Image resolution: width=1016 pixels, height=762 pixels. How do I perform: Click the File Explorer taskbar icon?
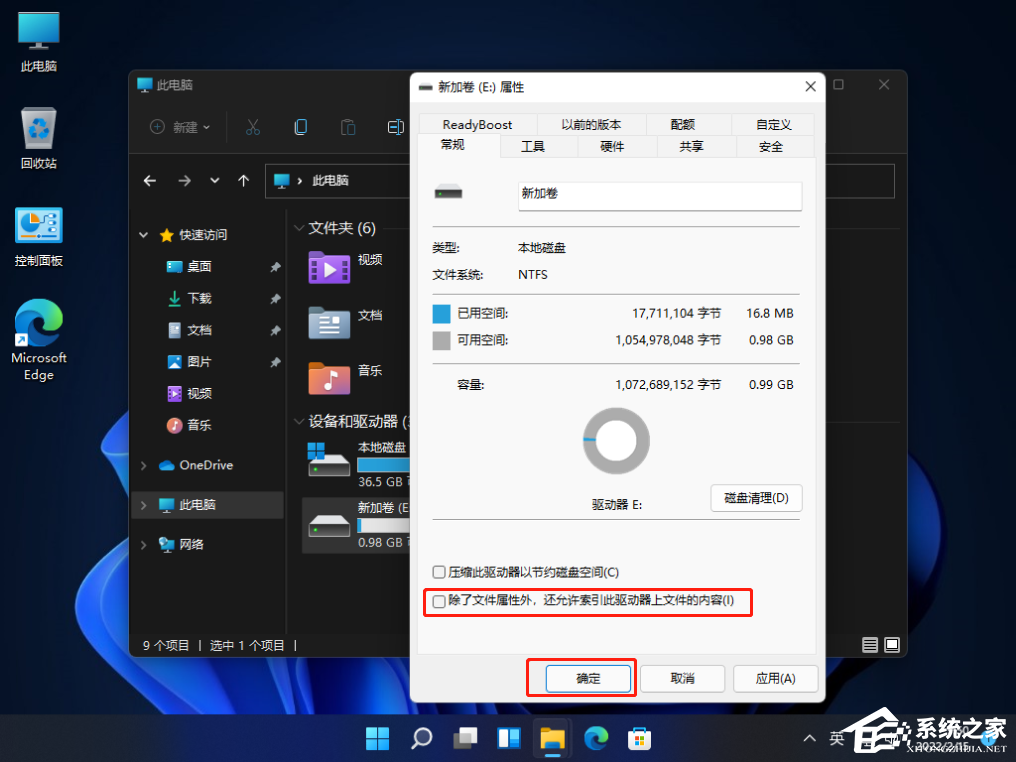tap(553, 738)
